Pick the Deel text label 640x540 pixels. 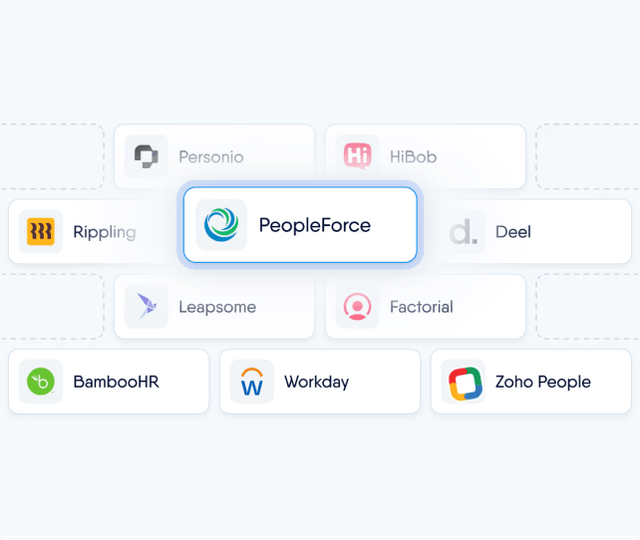pos(513,232)
